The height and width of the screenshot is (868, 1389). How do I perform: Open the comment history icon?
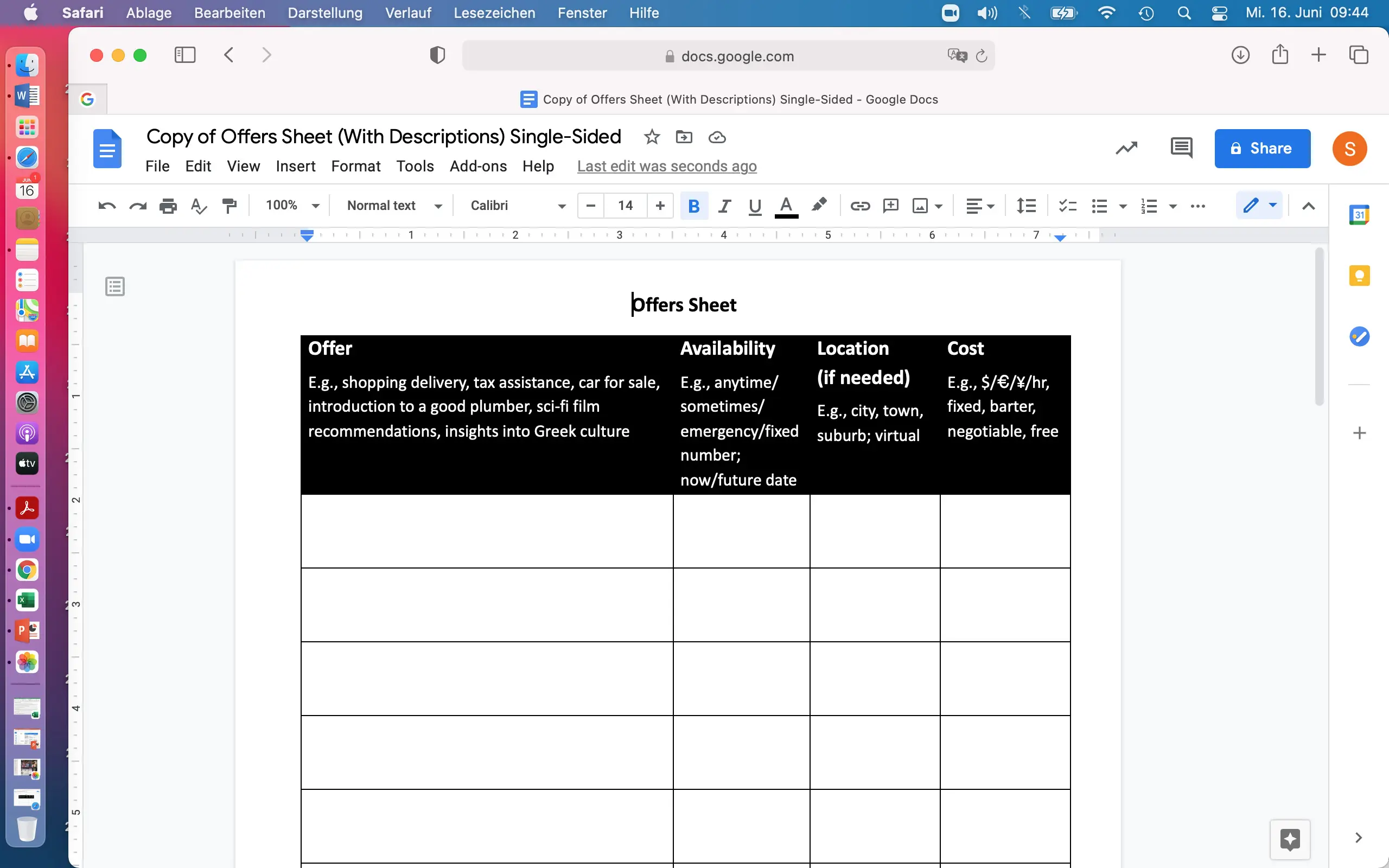point(1181,148)
